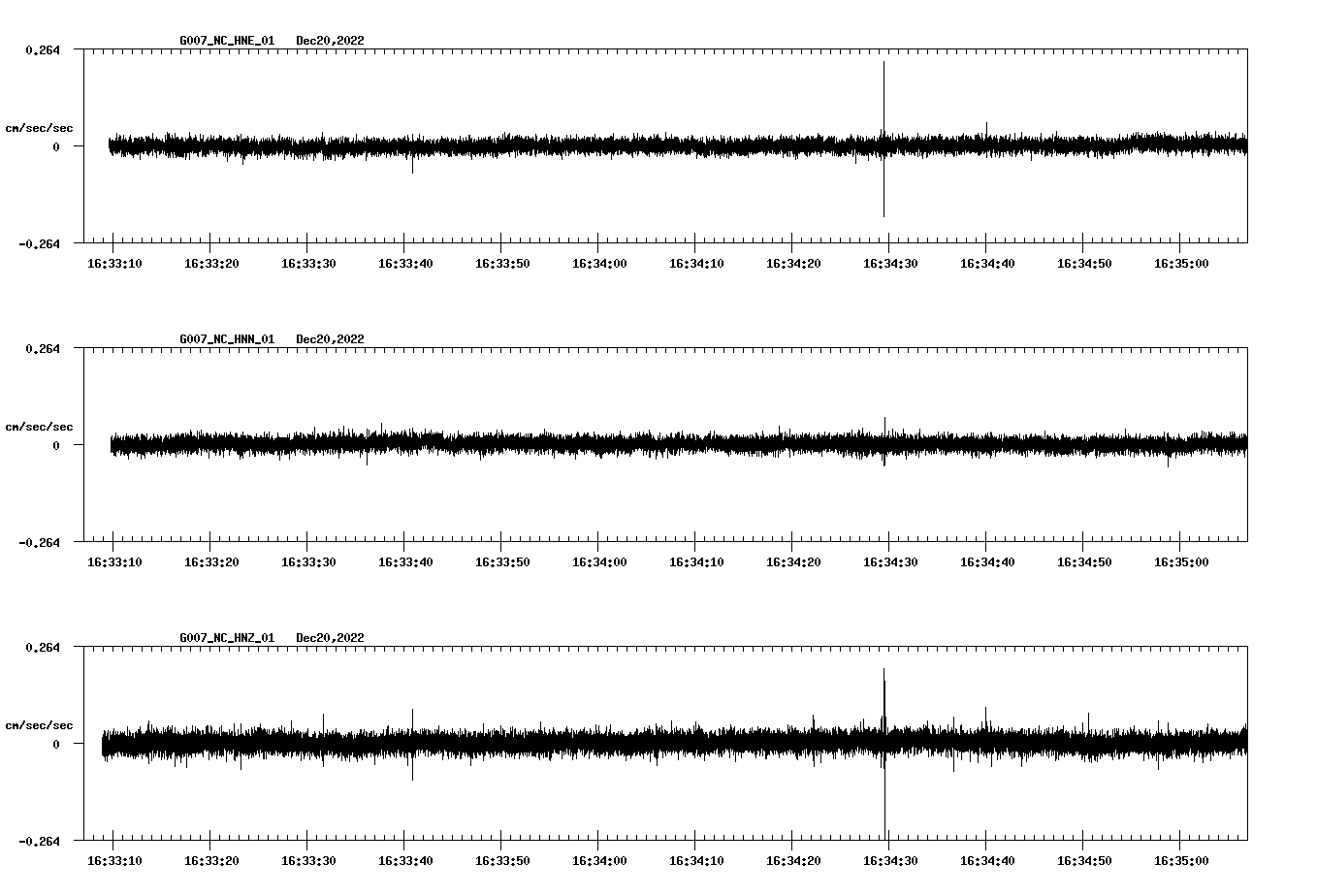
Task: Click 16:33:20 time label under HNZ plot
Action: (211, 861)
